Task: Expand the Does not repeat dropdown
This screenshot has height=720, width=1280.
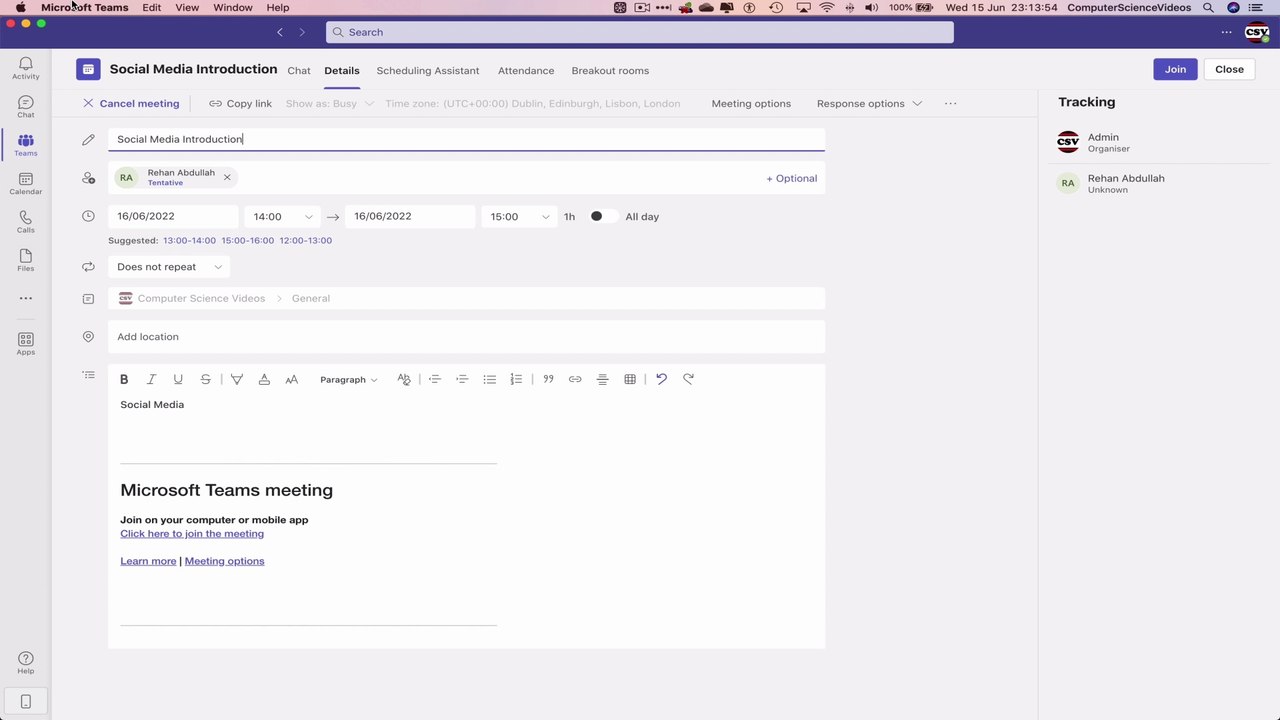Action: click(169, 267)
